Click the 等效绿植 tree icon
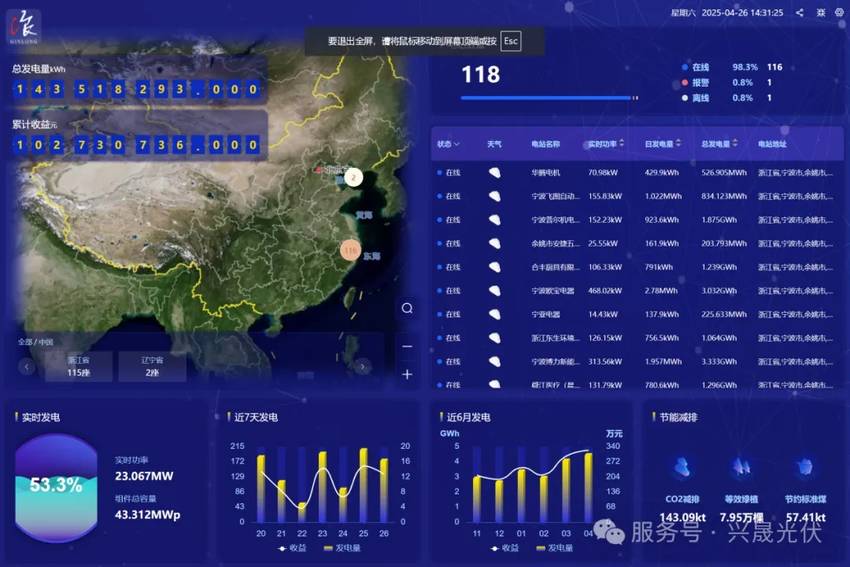The image size is (850, 567). pyautogui.click(x=742, y=467)
